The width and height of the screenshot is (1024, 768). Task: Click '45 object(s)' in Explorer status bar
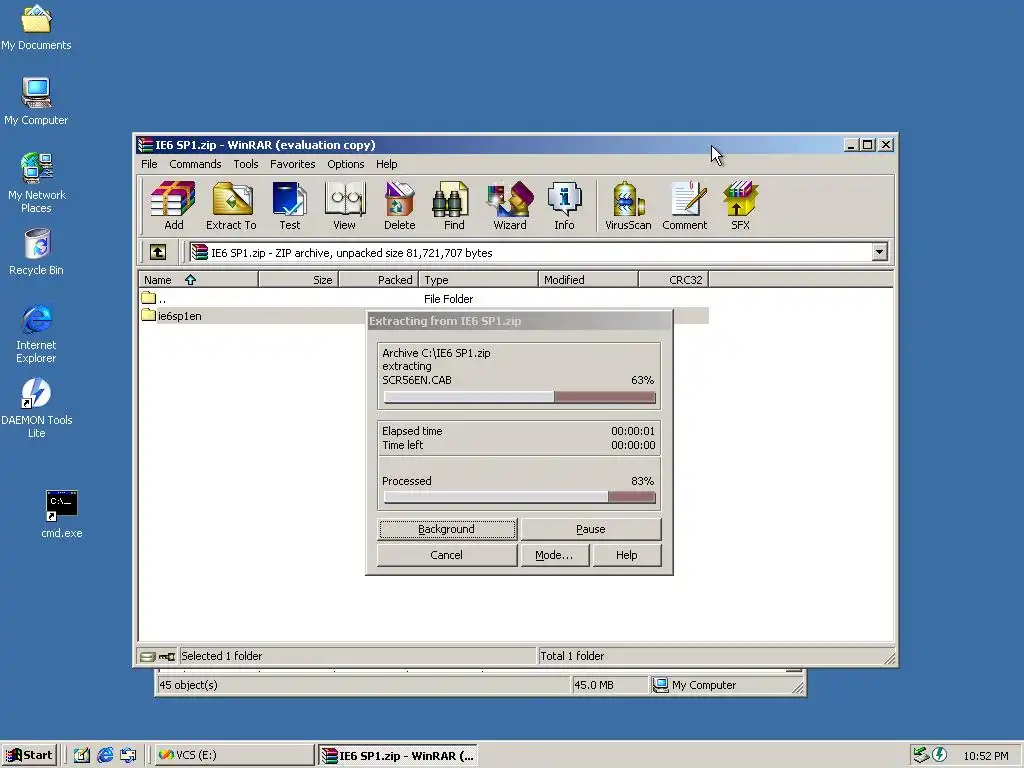click(x=188, y=685)
